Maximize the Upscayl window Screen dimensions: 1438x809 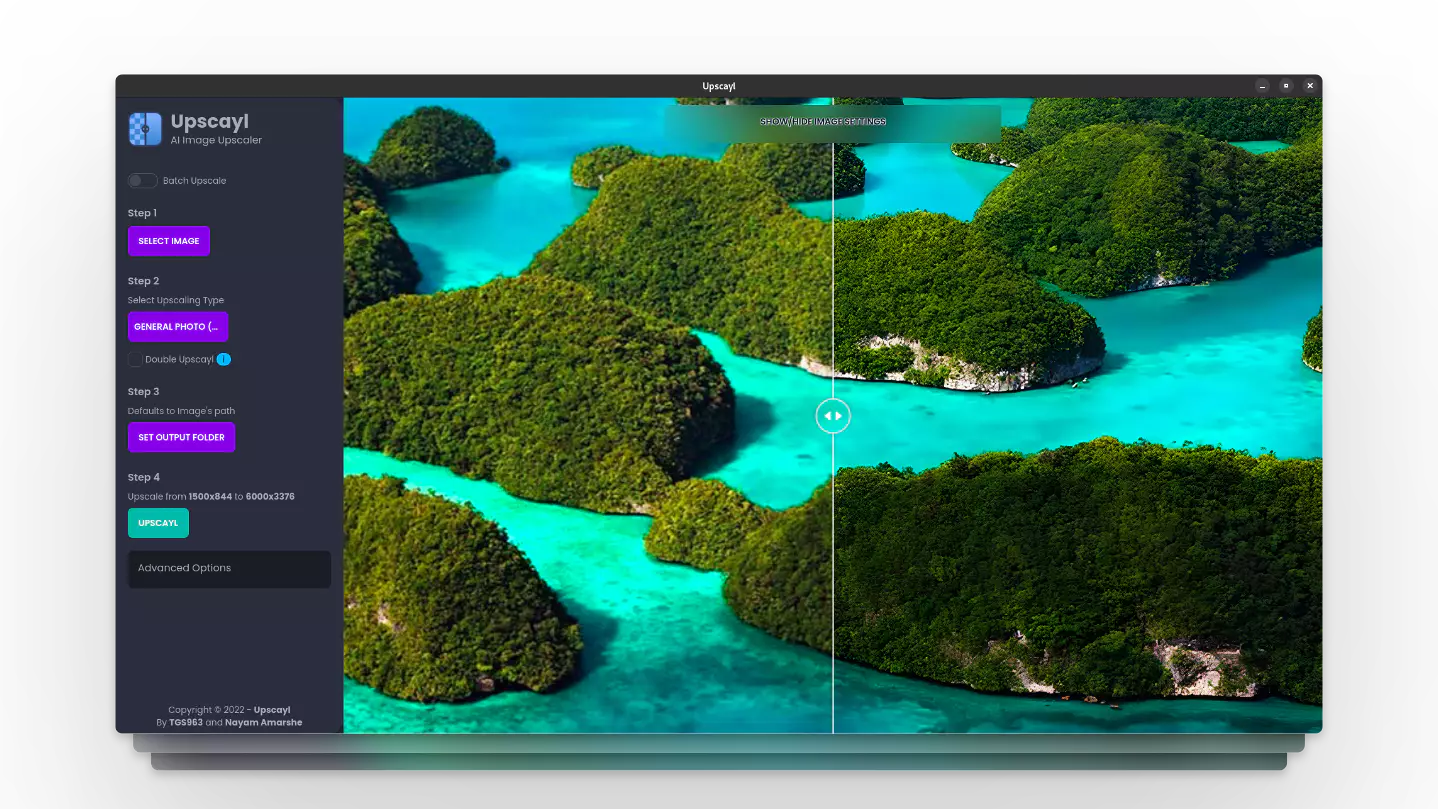(1286, 86)
